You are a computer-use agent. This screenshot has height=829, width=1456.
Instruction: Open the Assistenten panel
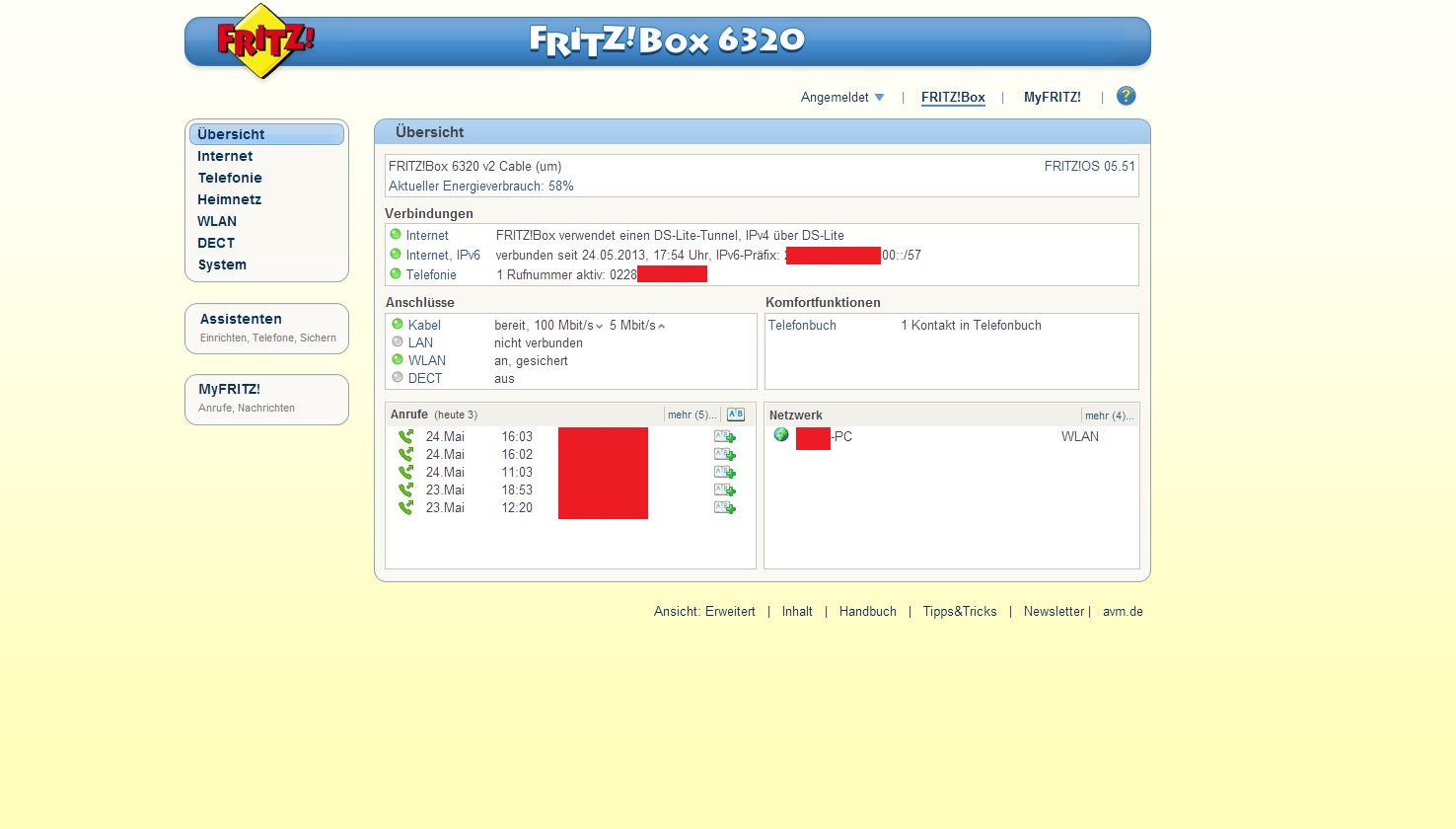tap(266, 328)
